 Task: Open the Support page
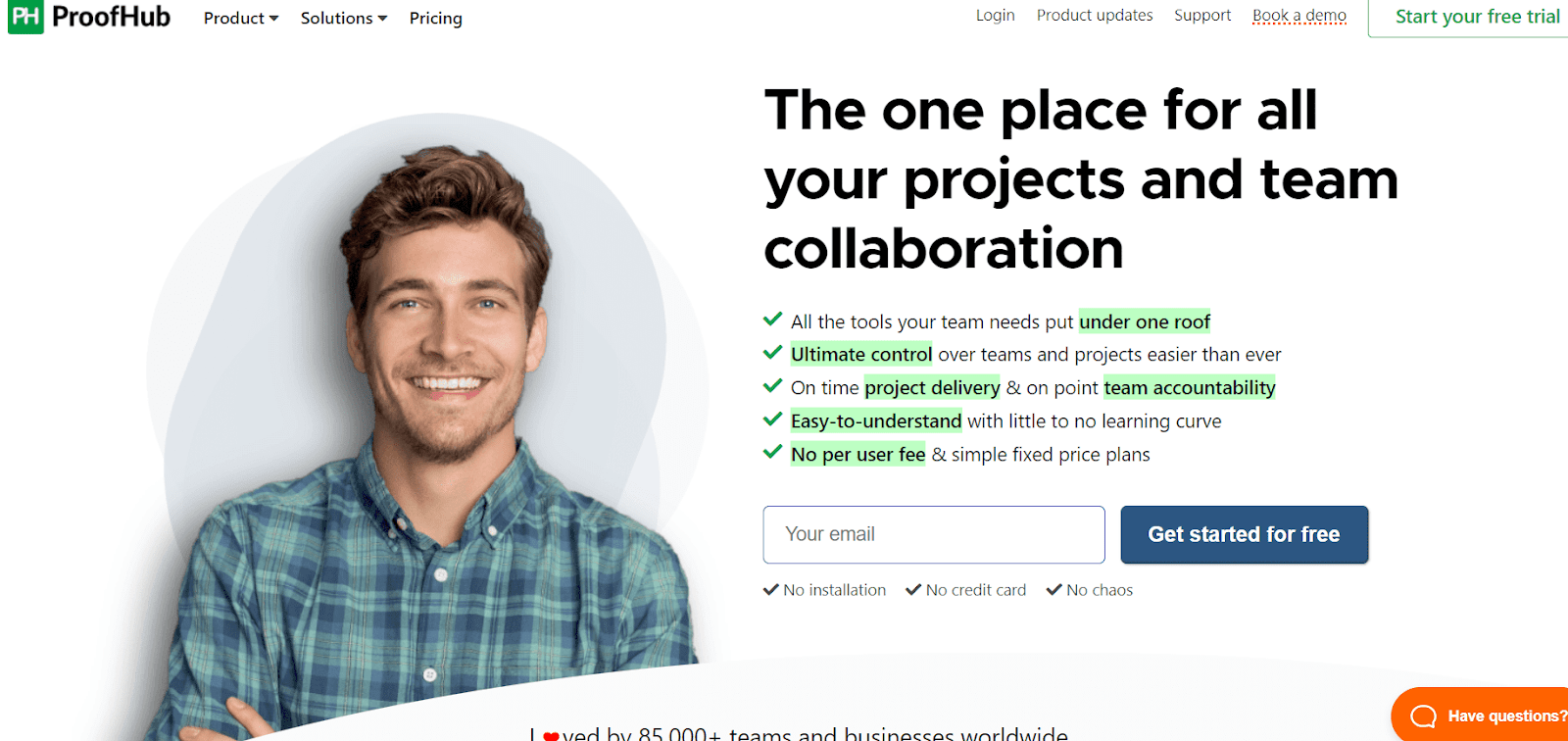(1202, 16)
